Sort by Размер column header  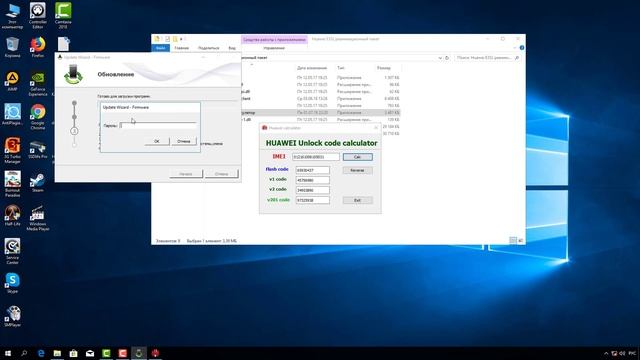[x=384, y=68]
